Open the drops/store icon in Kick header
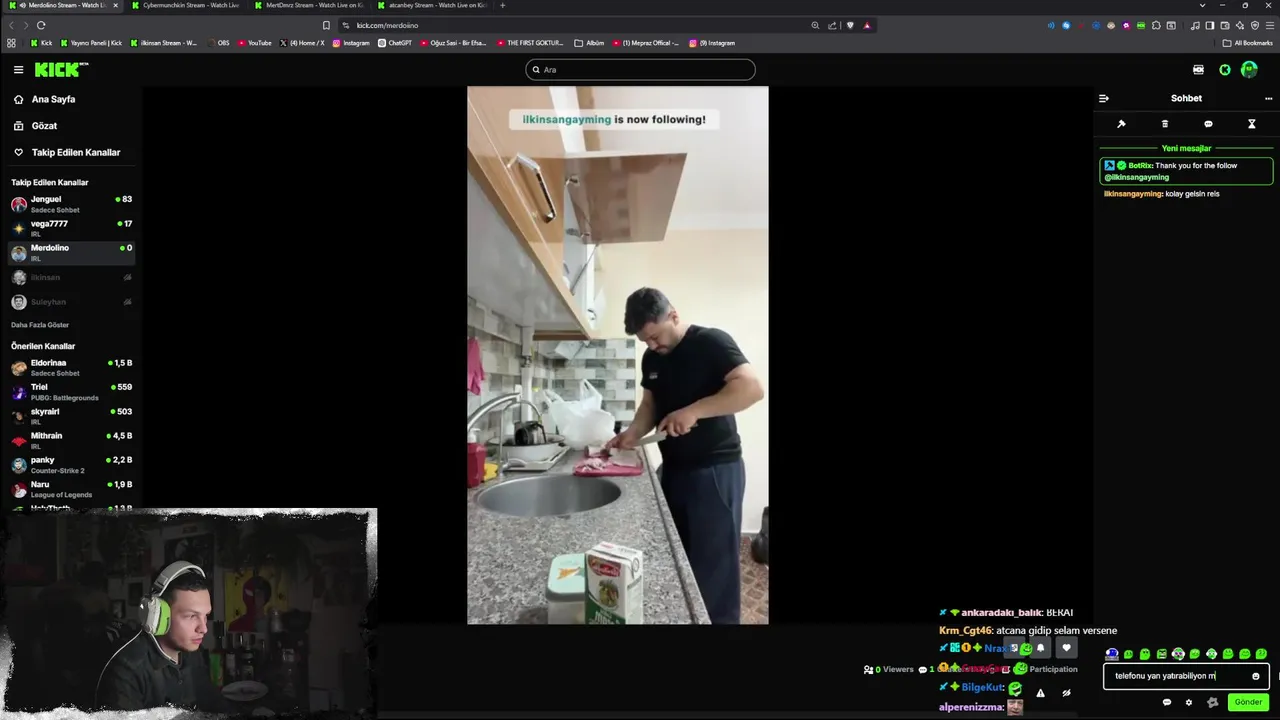This screenshot has height=720, width=1280. (1198, 69)
